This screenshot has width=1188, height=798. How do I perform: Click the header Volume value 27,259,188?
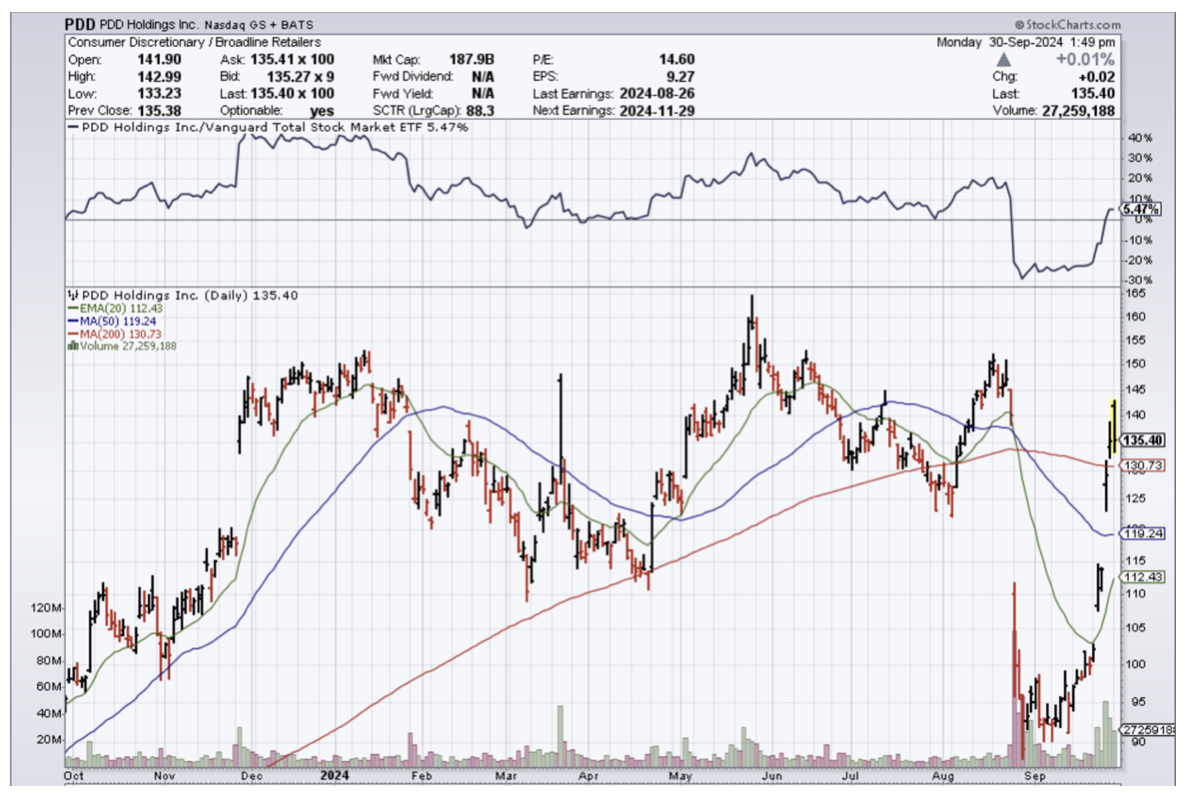(x=1078, y=111)
